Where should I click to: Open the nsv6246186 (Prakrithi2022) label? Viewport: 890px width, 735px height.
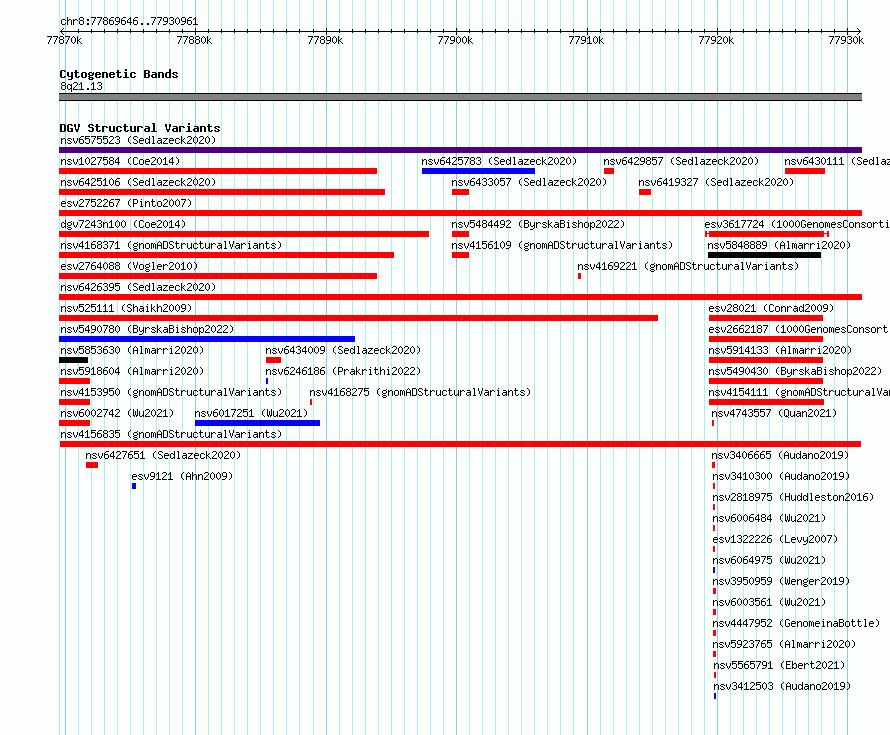coord(343,371)
